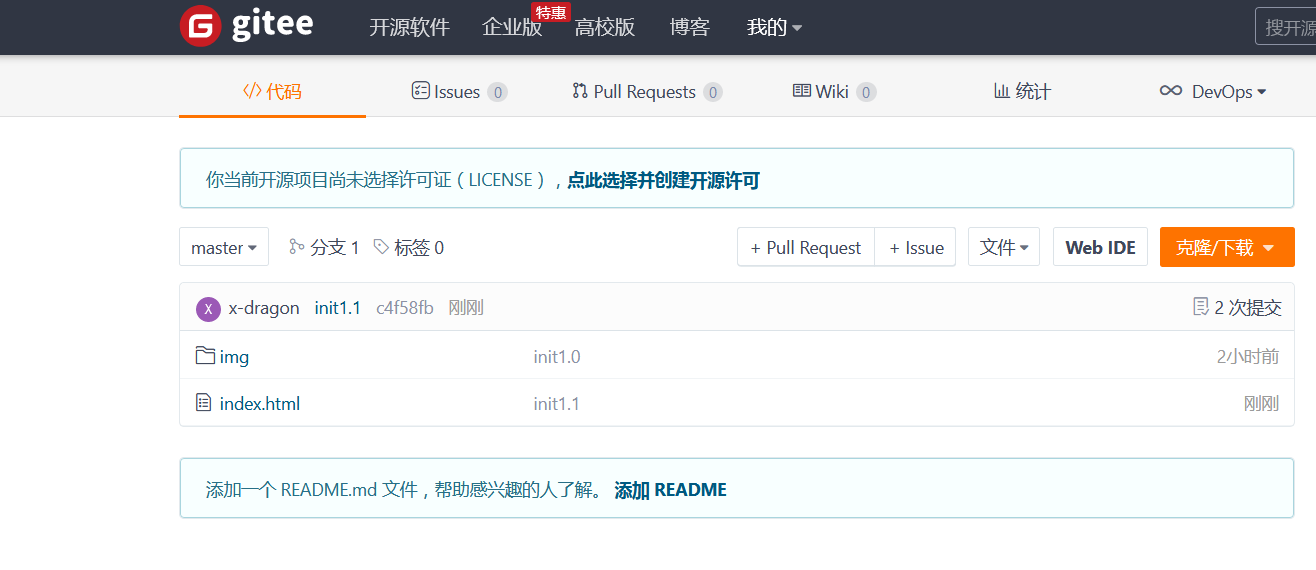Click the Issues count badge 0
Viewport: 1316px width, 570px height.
(x=497, y=92)
